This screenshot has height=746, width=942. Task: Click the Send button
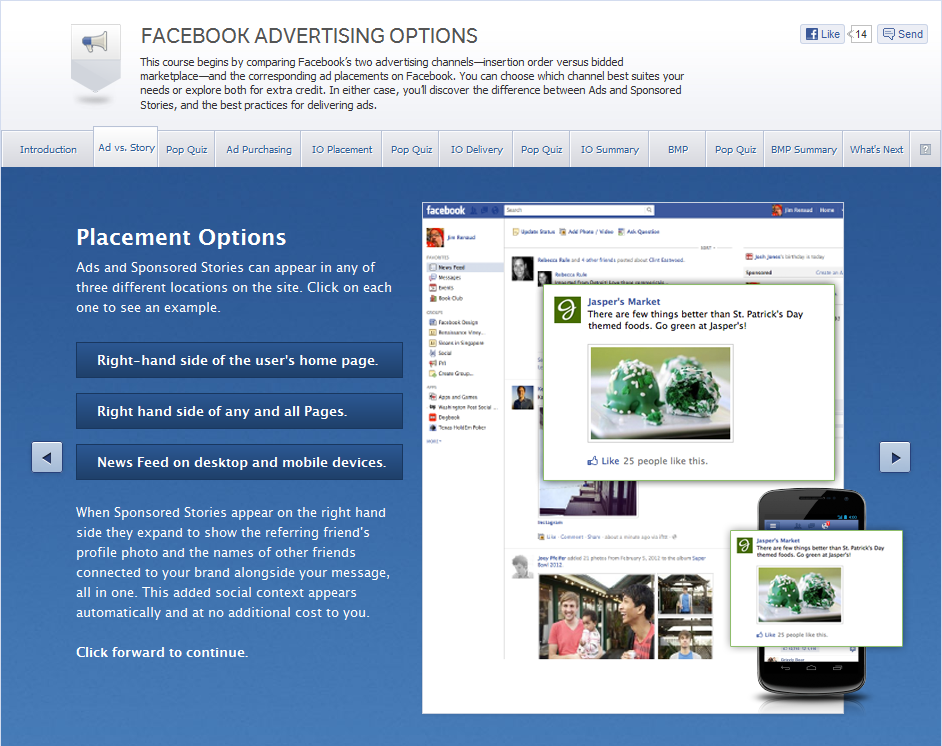(902, 34)
